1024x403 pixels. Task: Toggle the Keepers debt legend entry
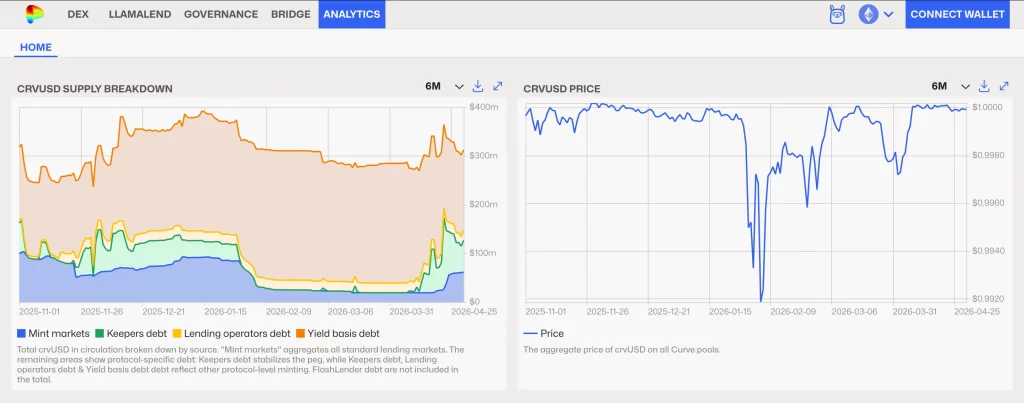point(131,333)
